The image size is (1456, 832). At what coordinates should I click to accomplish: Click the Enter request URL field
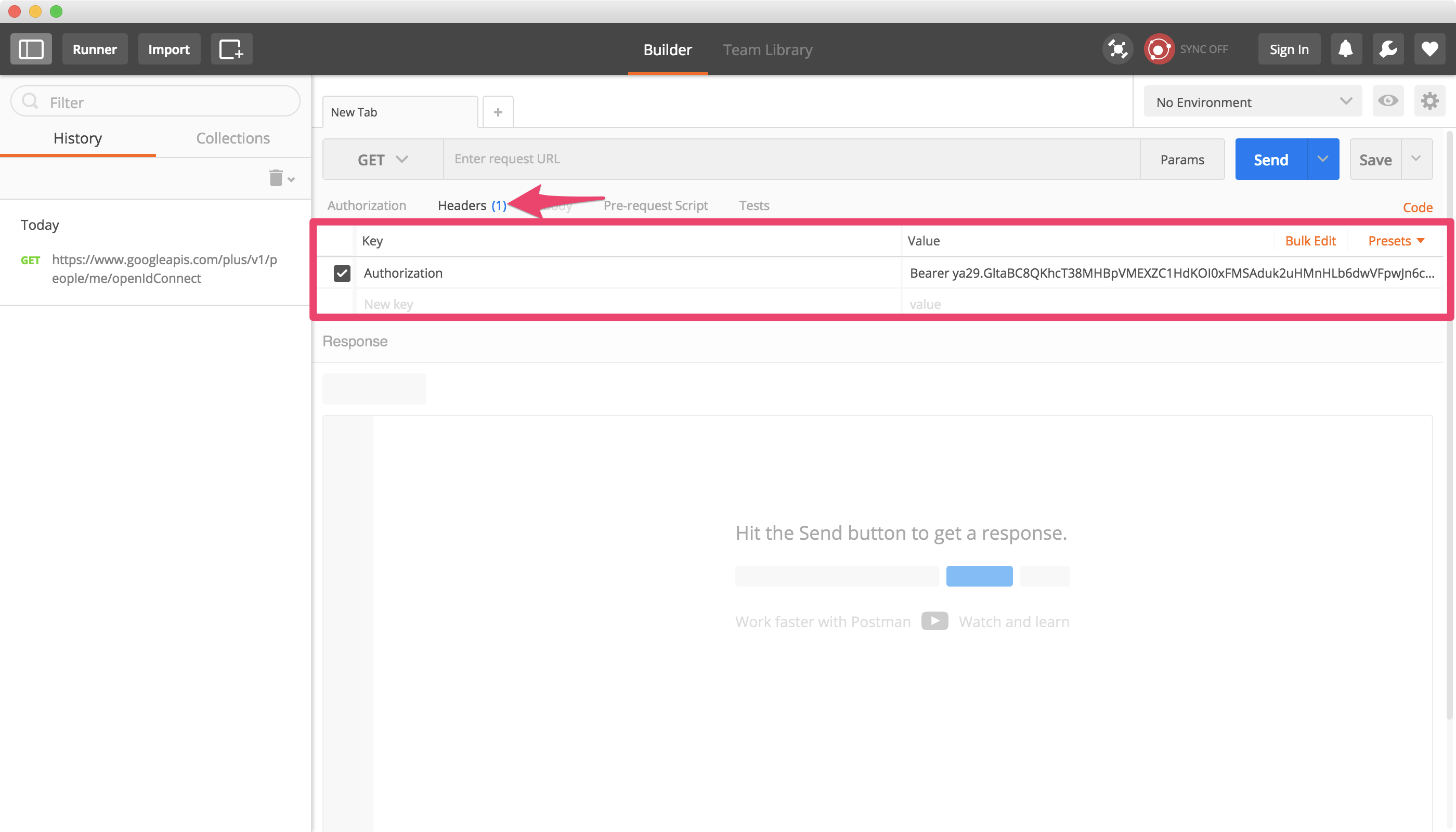coord(686,159)
